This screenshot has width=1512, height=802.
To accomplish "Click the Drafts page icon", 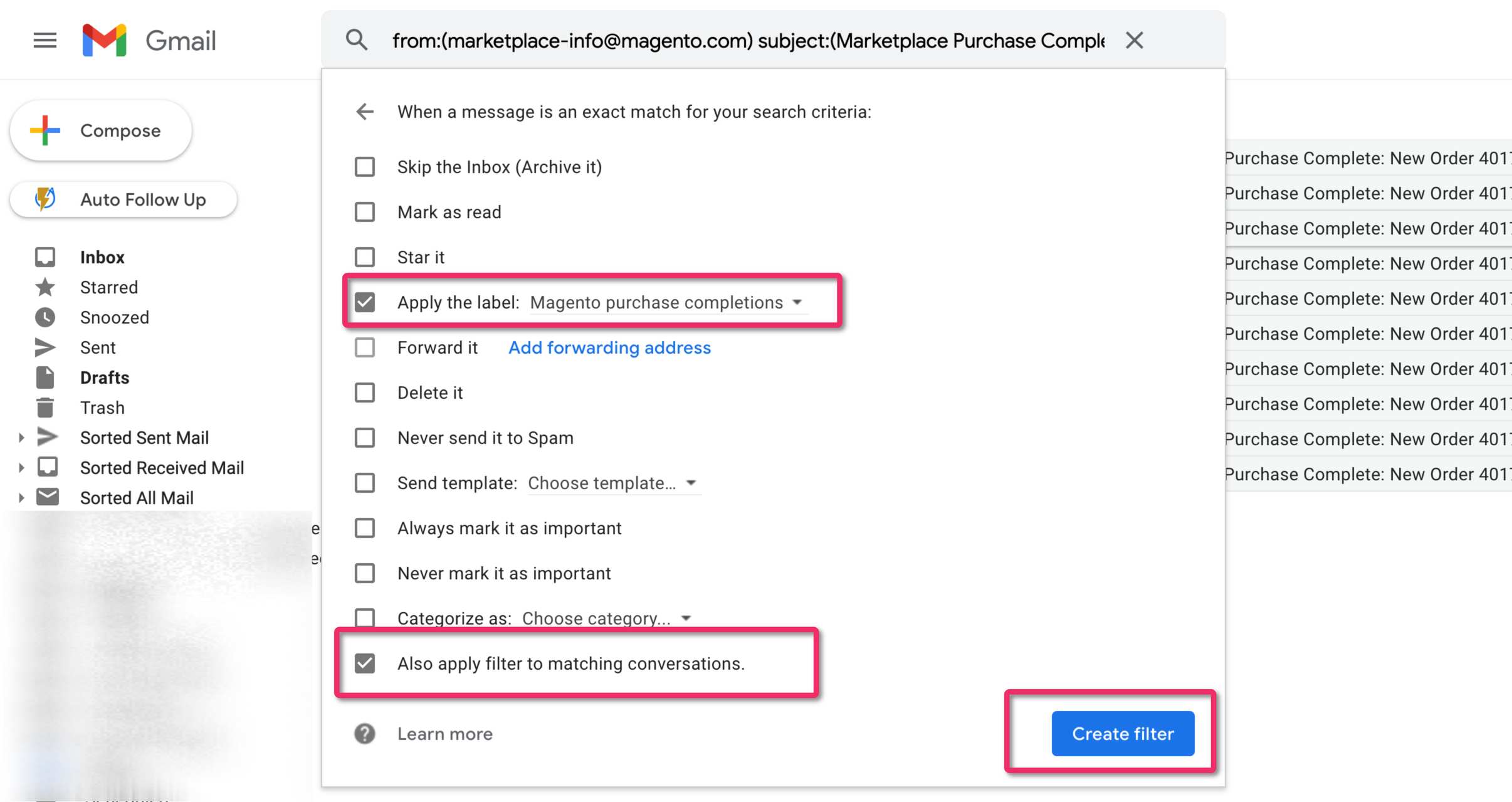I will (x=45, y=377).
